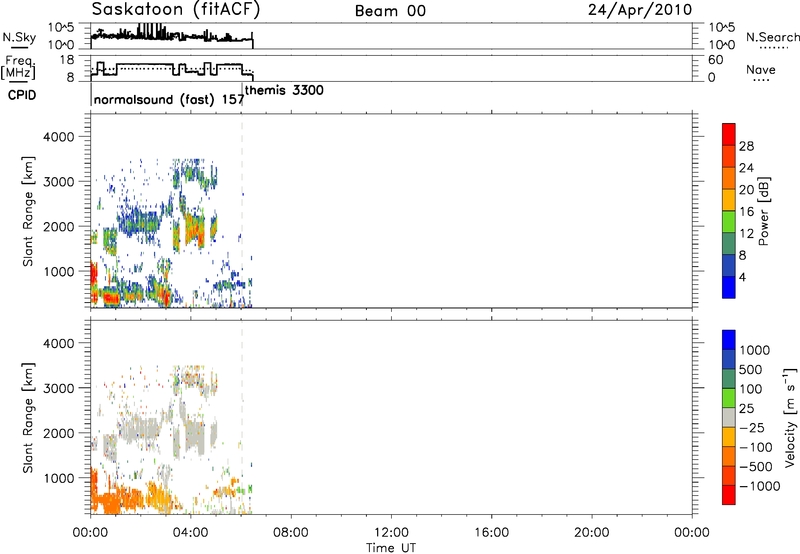Click '1000' on velocity scale top

click(x=755, y=350)
